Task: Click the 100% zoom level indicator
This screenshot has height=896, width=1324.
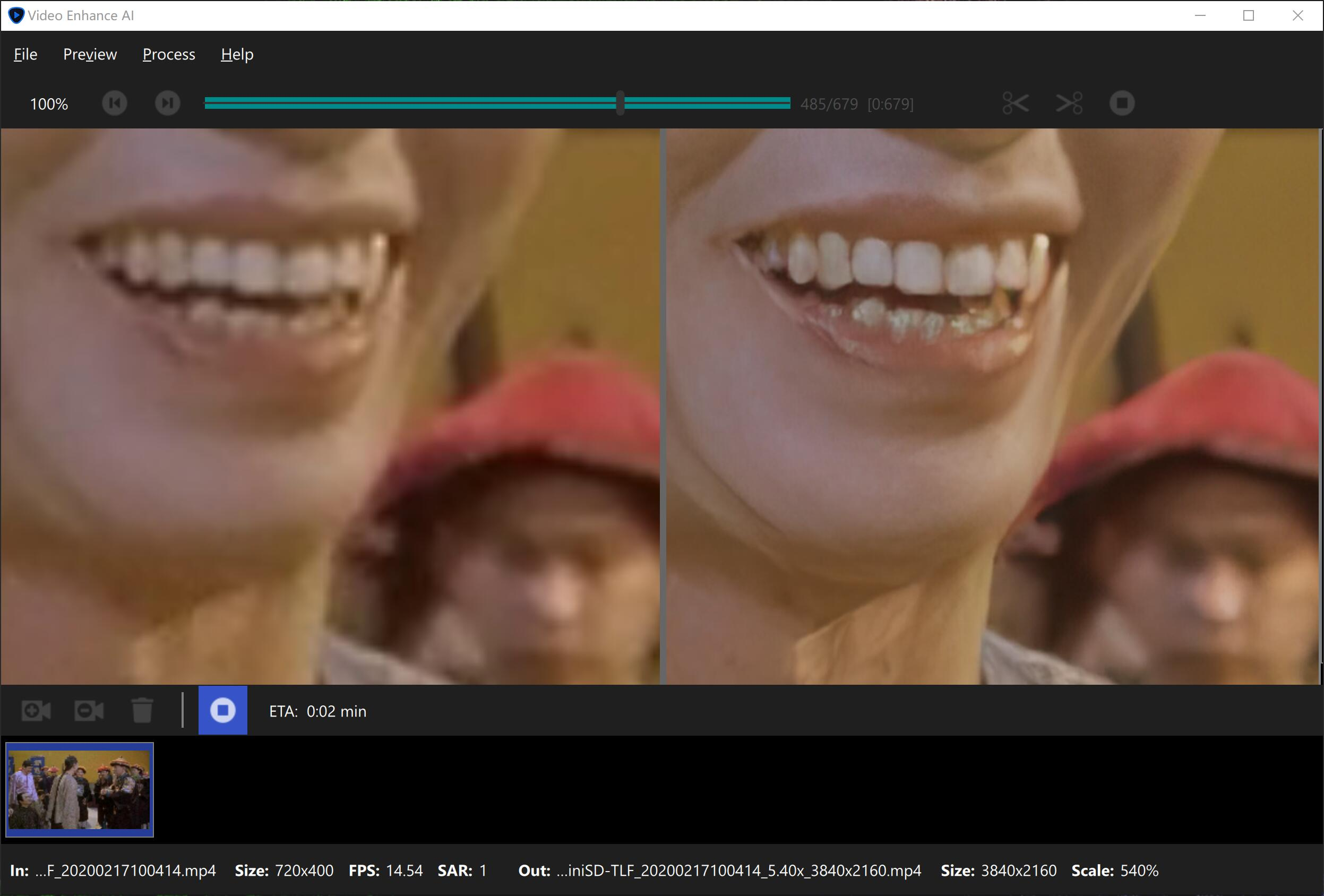Action: [x=49, y=104]
